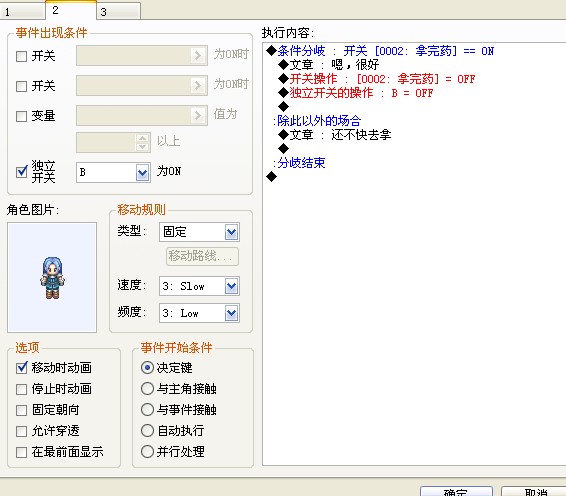Enable the first 开关 condition checkbox
566x496 pixels.
[x=22, y=56]
